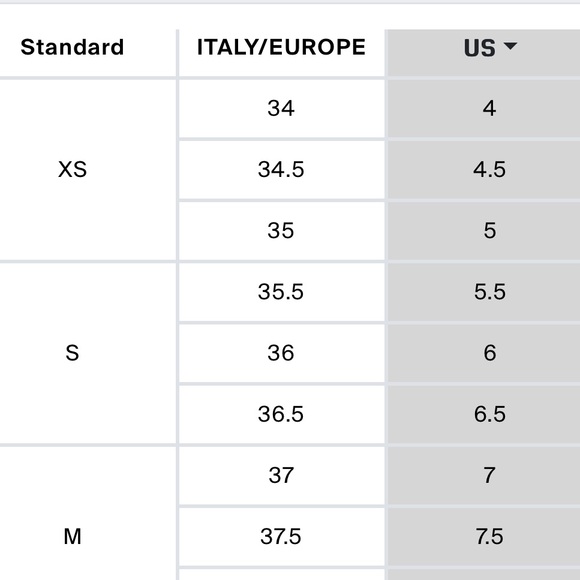Choose Italy/Europe size 34
The width and height of the screenshot is (580, 580).
282,108
